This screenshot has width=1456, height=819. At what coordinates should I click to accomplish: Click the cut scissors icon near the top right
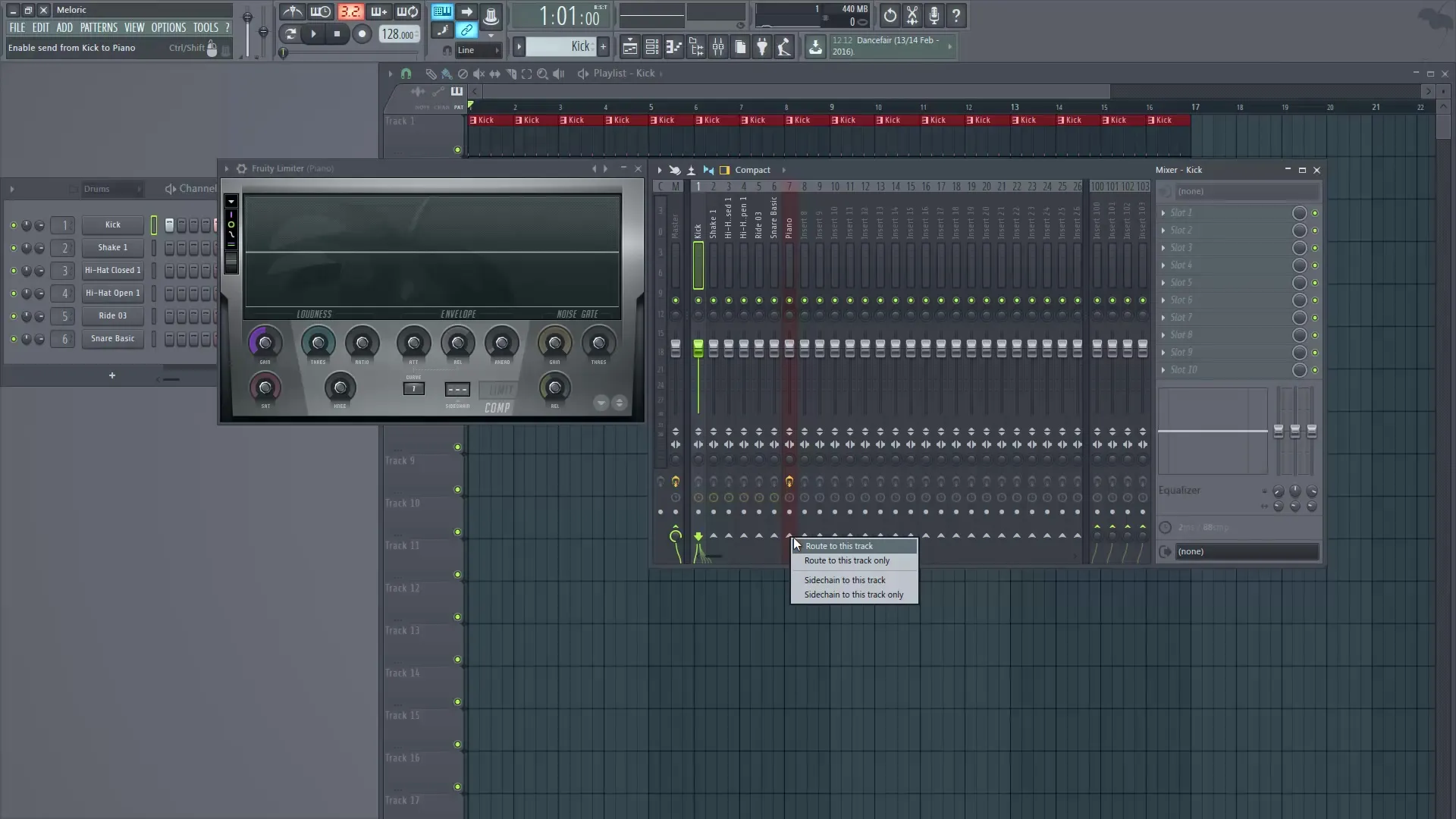point(912,15)
